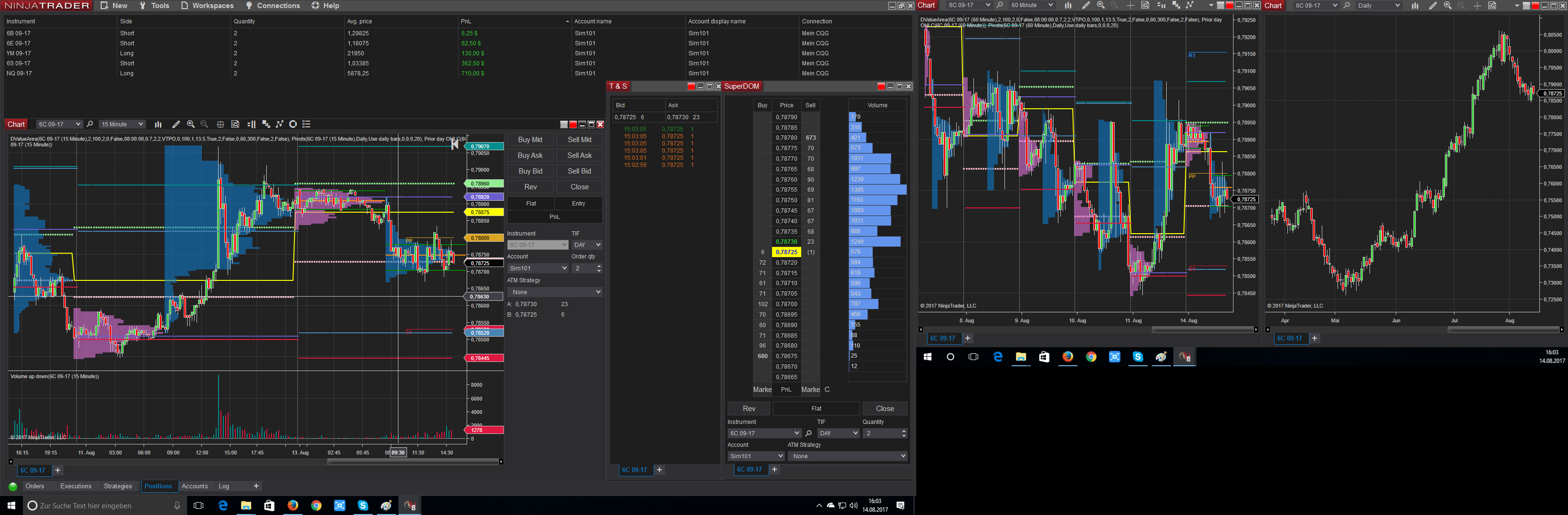Toggle crosshair in Daily chart toolbar
This screenshot has width=1568, height=515.
[x=1477, y=5]
